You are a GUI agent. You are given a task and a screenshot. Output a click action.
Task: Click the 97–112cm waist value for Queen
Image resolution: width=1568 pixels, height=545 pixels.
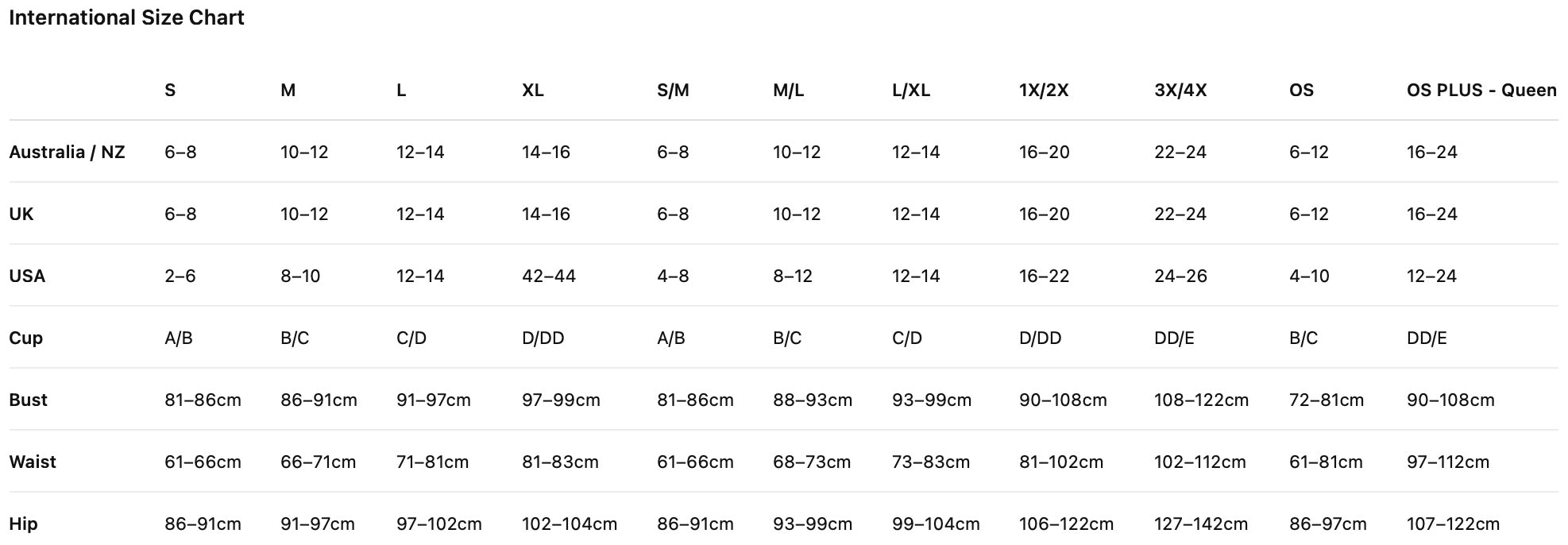tap(1448, 462)
